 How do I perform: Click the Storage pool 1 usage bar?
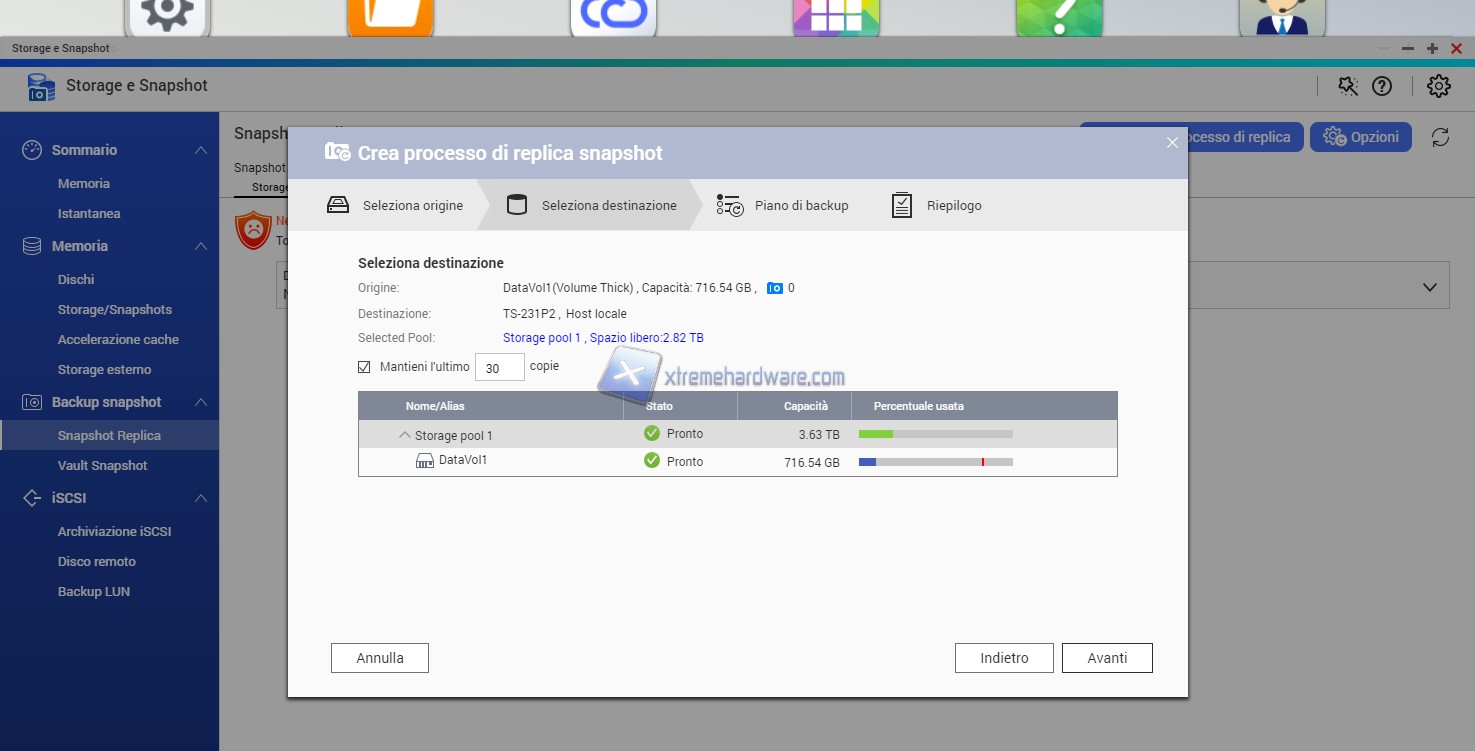click(x=935, y=434)
